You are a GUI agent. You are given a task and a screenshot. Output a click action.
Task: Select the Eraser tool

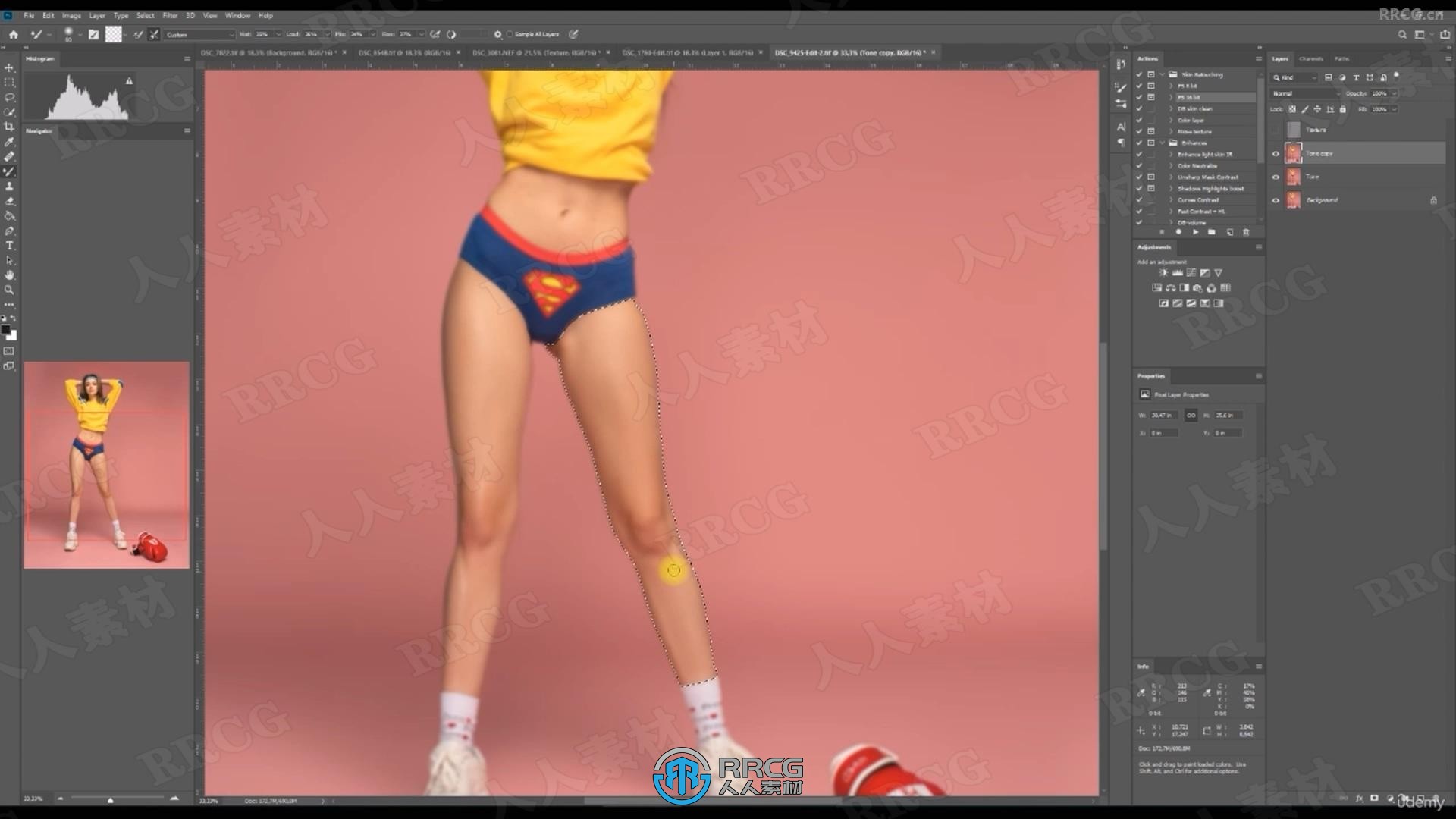point(9,201)
